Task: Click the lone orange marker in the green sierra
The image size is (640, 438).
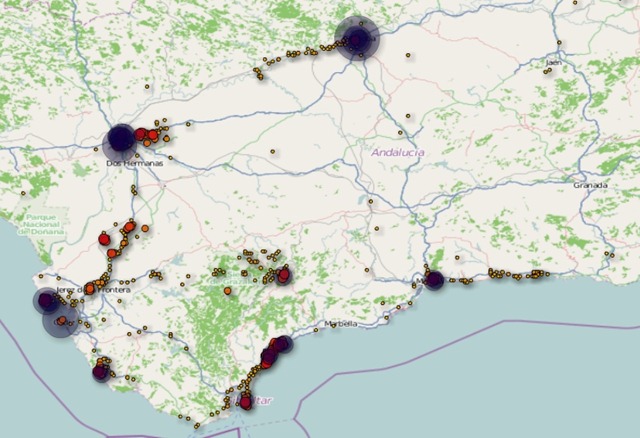Action: tap(228, 291)
